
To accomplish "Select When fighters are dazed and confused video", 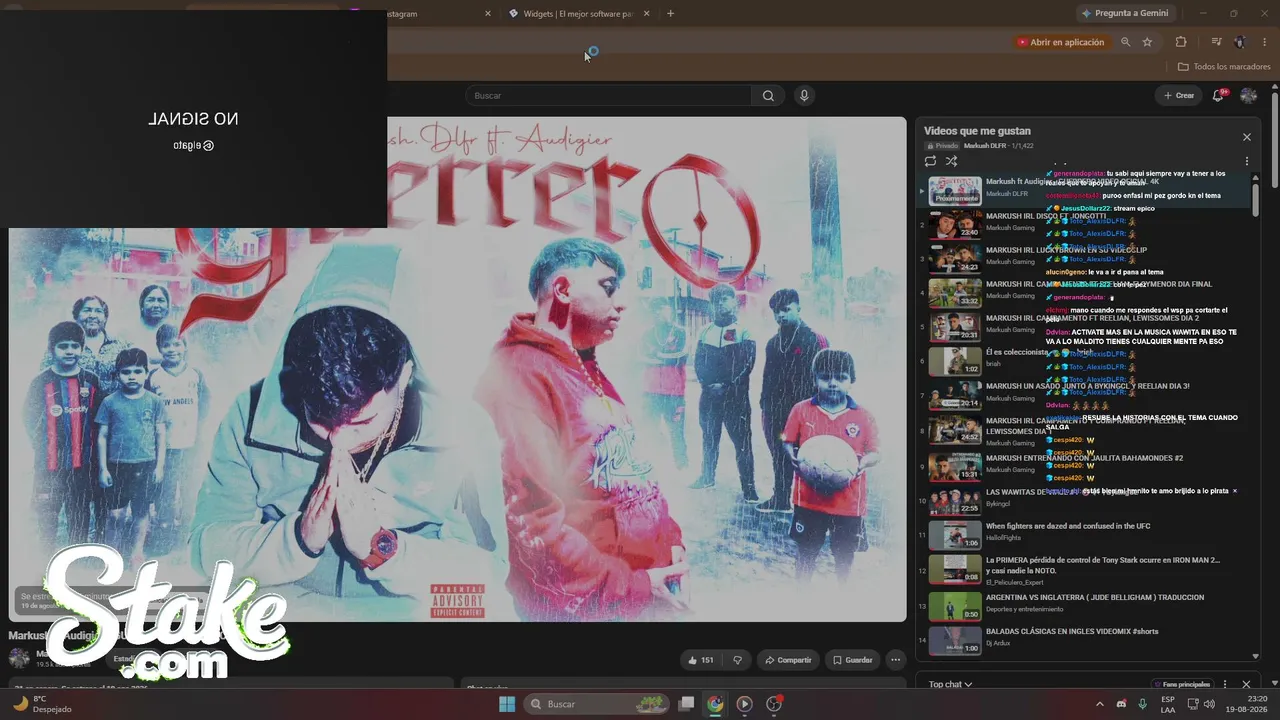I will pyautogui.click(x=1068, y=526).
